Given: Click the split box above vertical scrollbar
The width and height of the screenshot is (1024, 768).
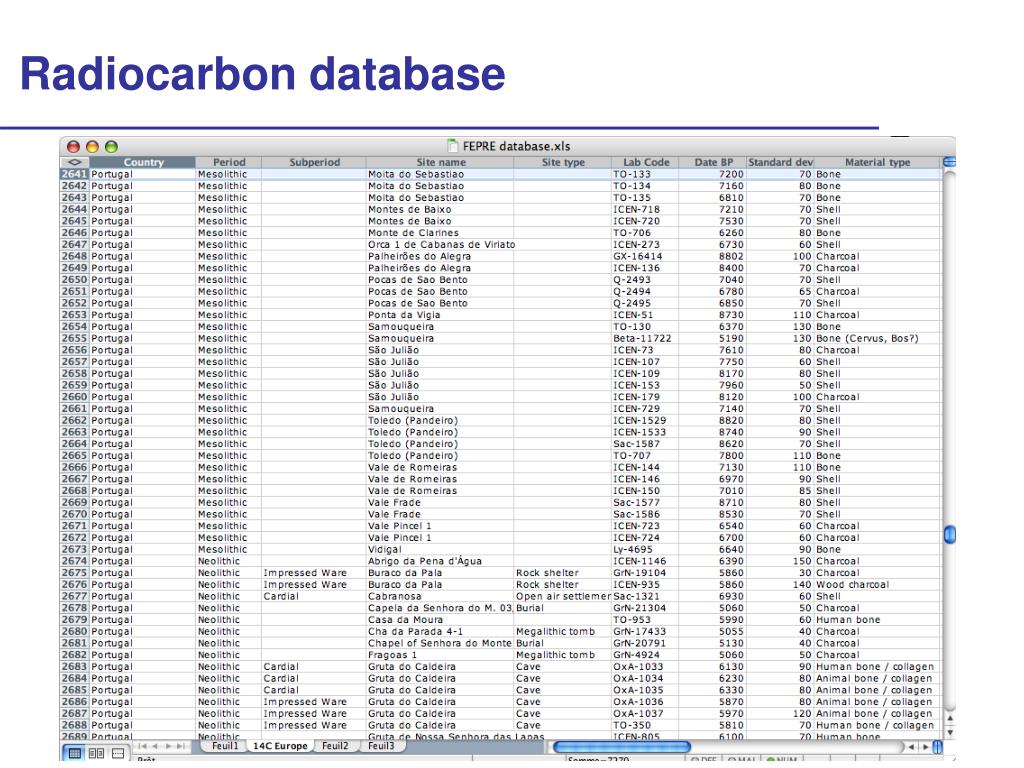Looking at the screenshot, I should (950, 161).
